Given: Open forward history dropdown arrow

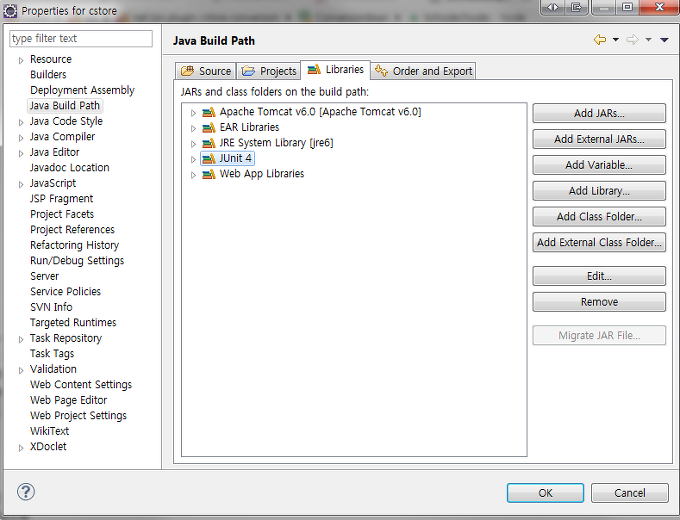Looking at the screenshot, I should pos(648,40).
